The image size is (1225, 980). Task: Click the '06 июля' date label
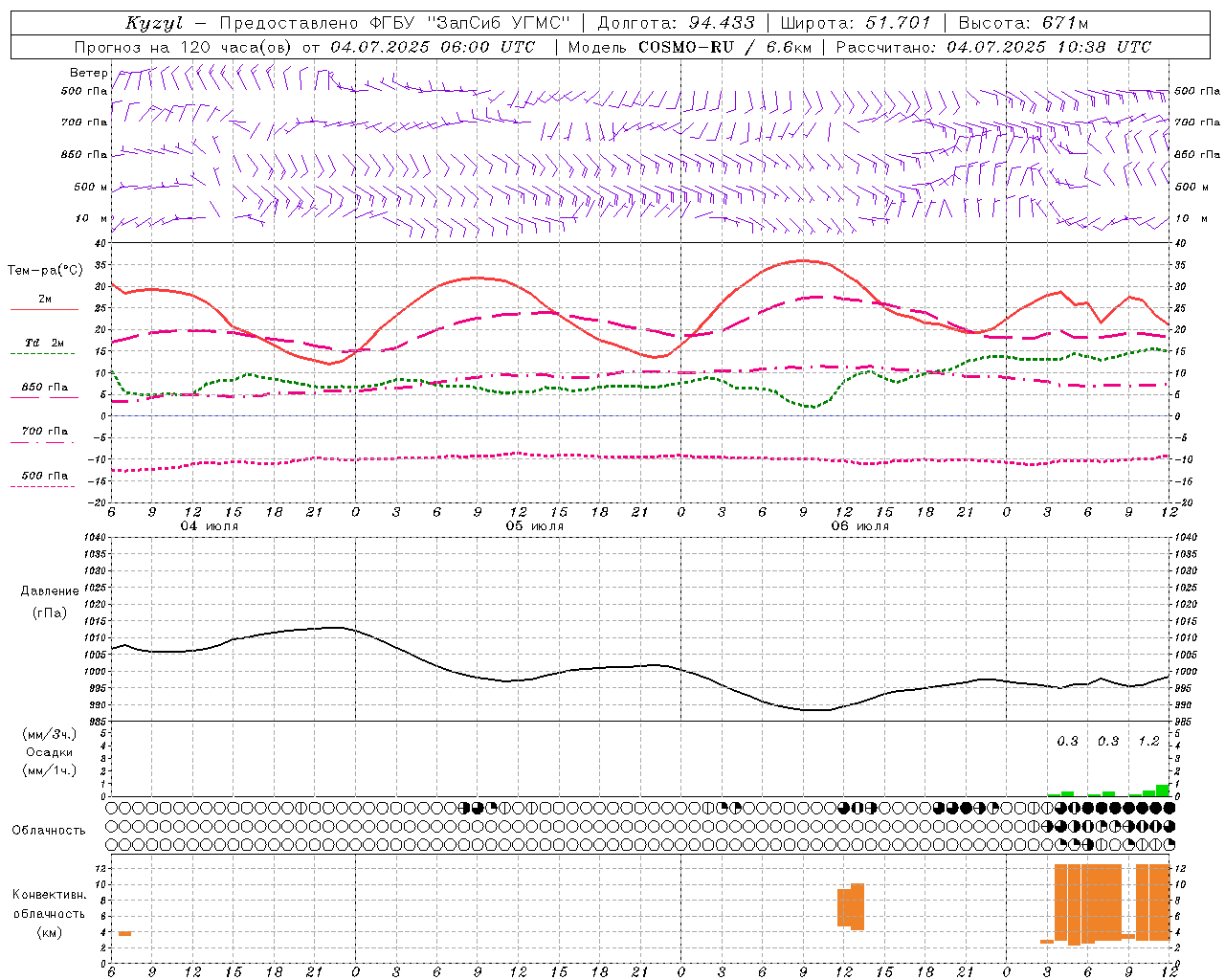[859, 526]
